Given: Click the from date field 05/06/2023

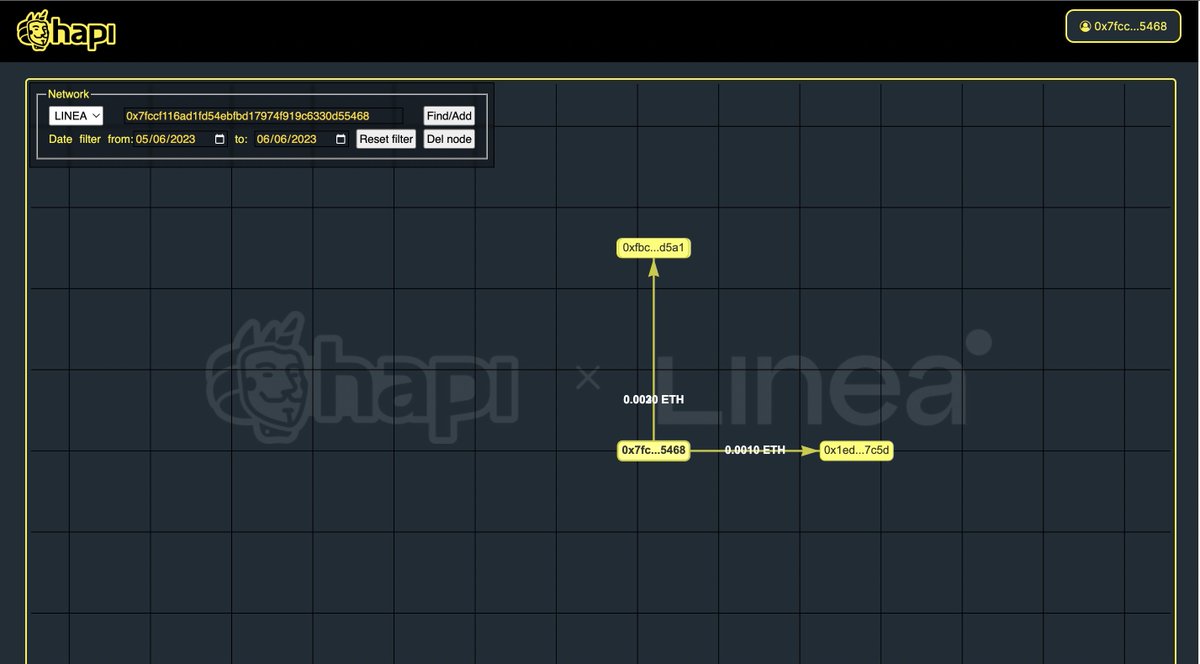Looking at the screenshot, I should click(x=181, y=139).
